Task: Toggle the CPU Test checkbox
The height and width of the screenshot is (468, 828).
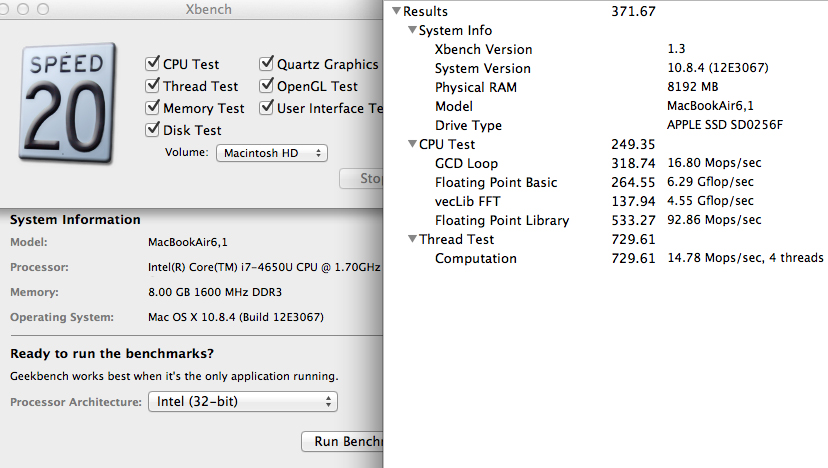Action: [x=153, y=63]
